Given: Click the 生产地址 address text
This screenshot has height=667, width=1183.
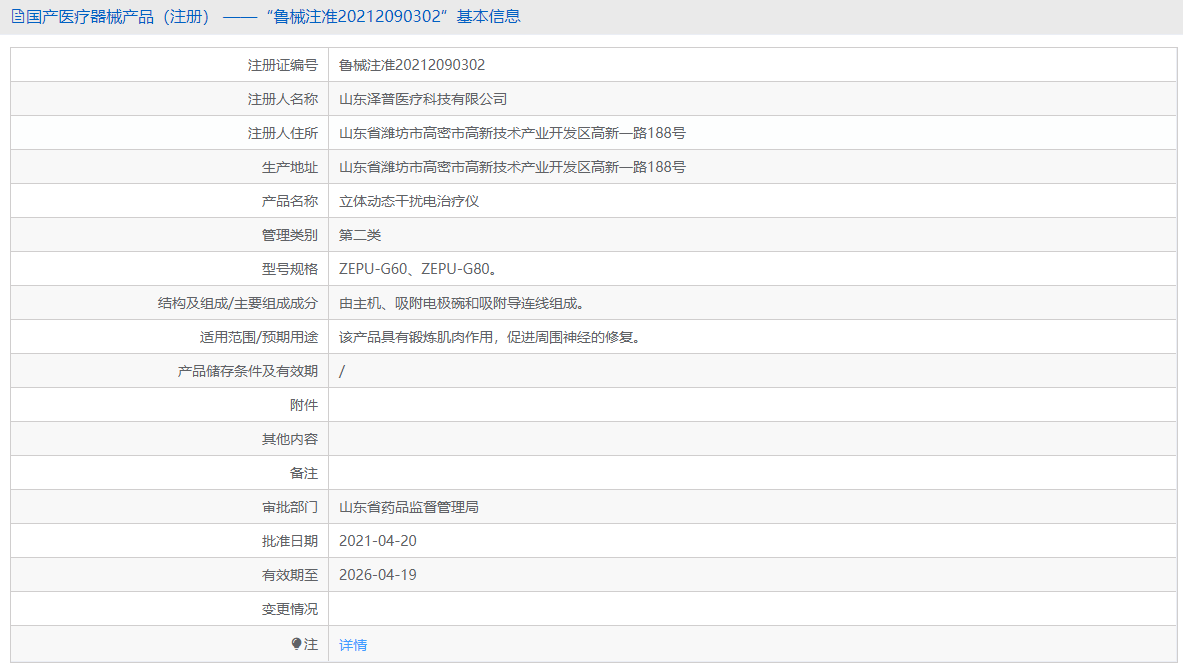Looking at the screenshot, I should 516,166.
